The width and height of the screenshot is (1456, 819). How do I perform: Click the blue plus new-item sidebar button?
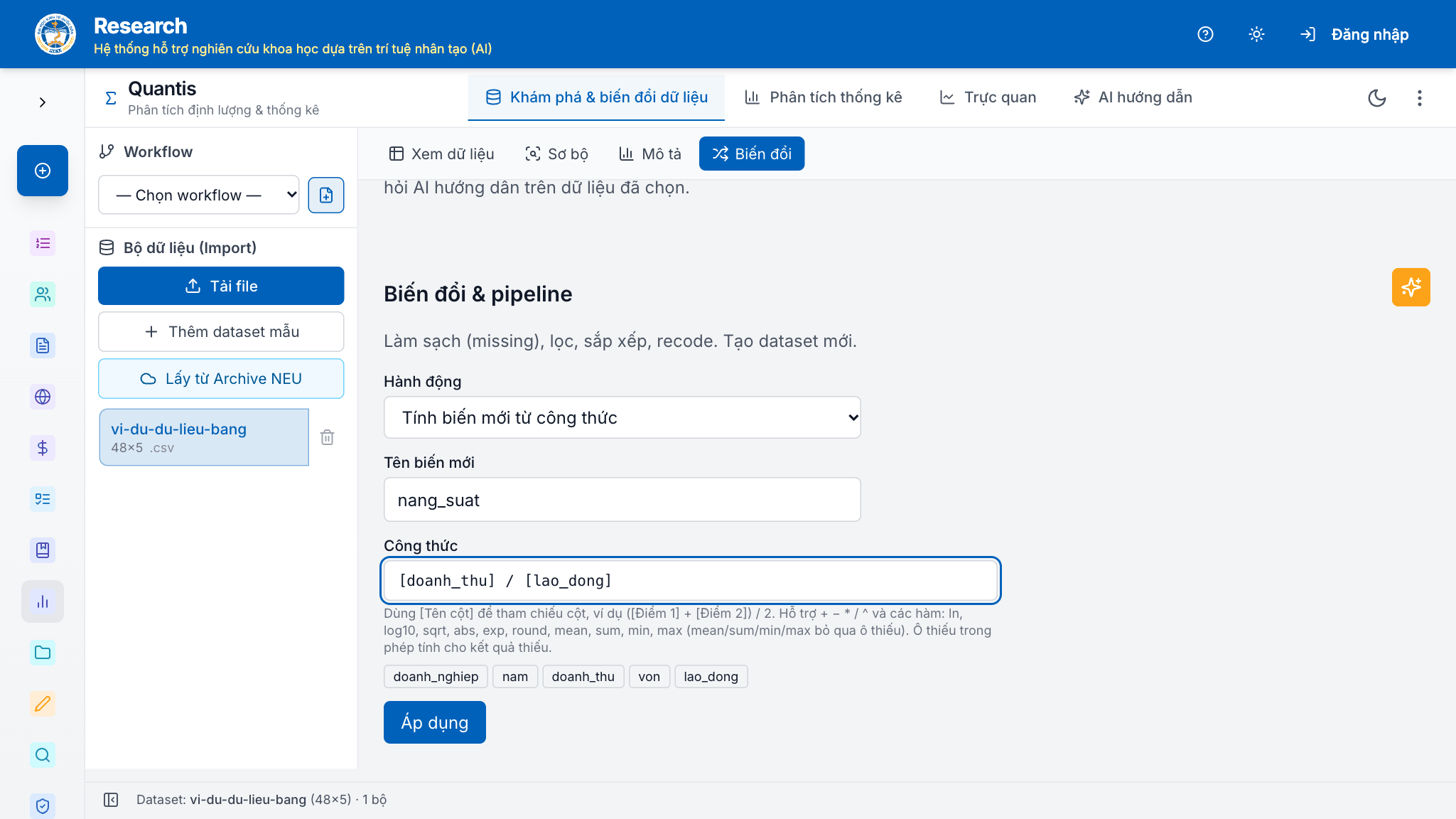click(x=43, y=171)
